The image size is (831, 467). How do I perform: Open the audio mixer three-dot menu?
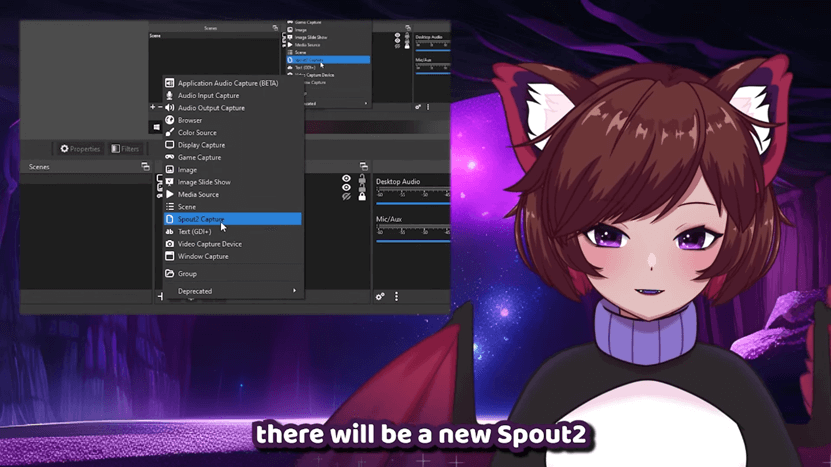(x=396, y=296)
